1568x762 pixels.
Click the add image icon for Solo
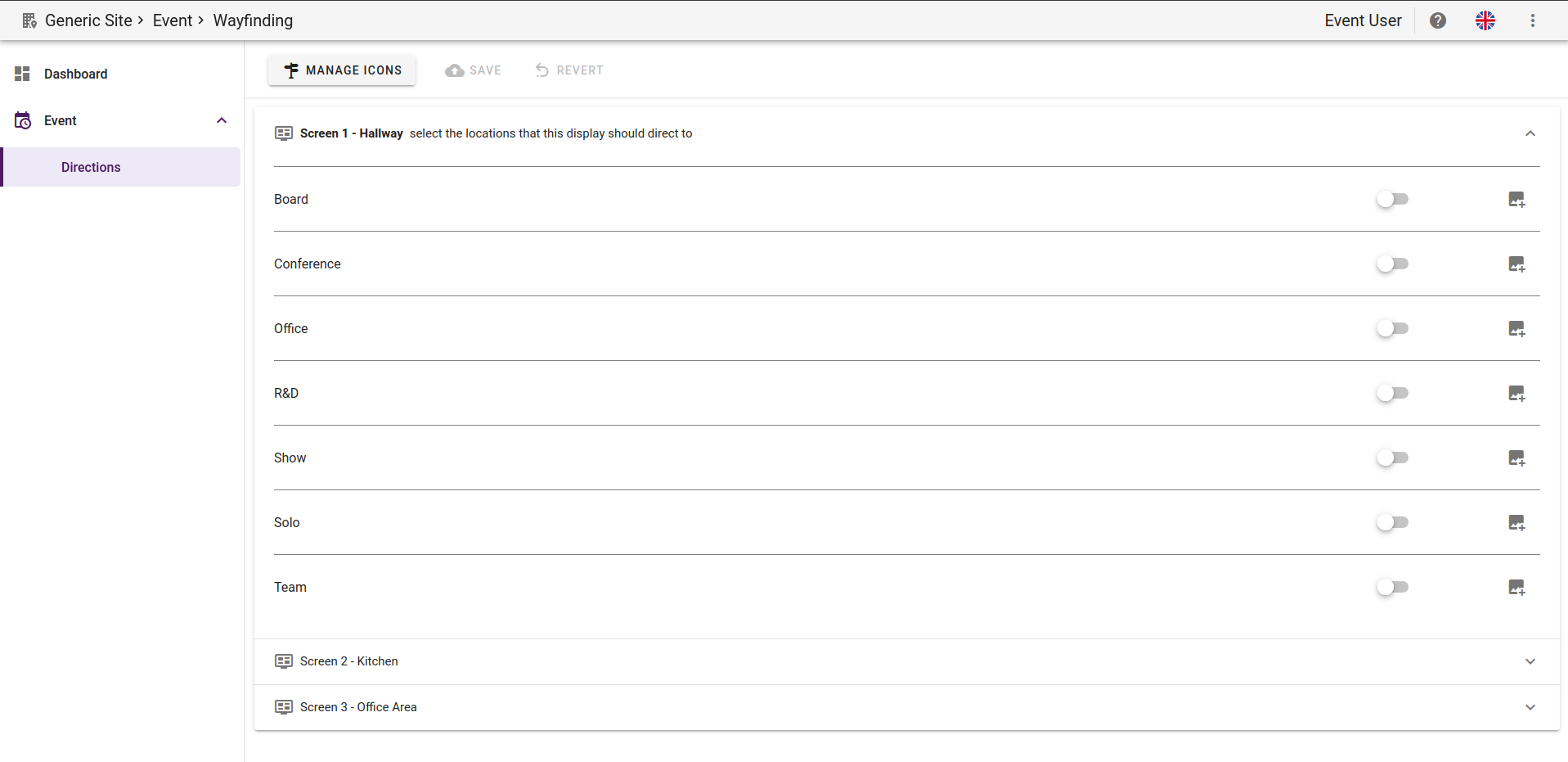[1516, 523]
